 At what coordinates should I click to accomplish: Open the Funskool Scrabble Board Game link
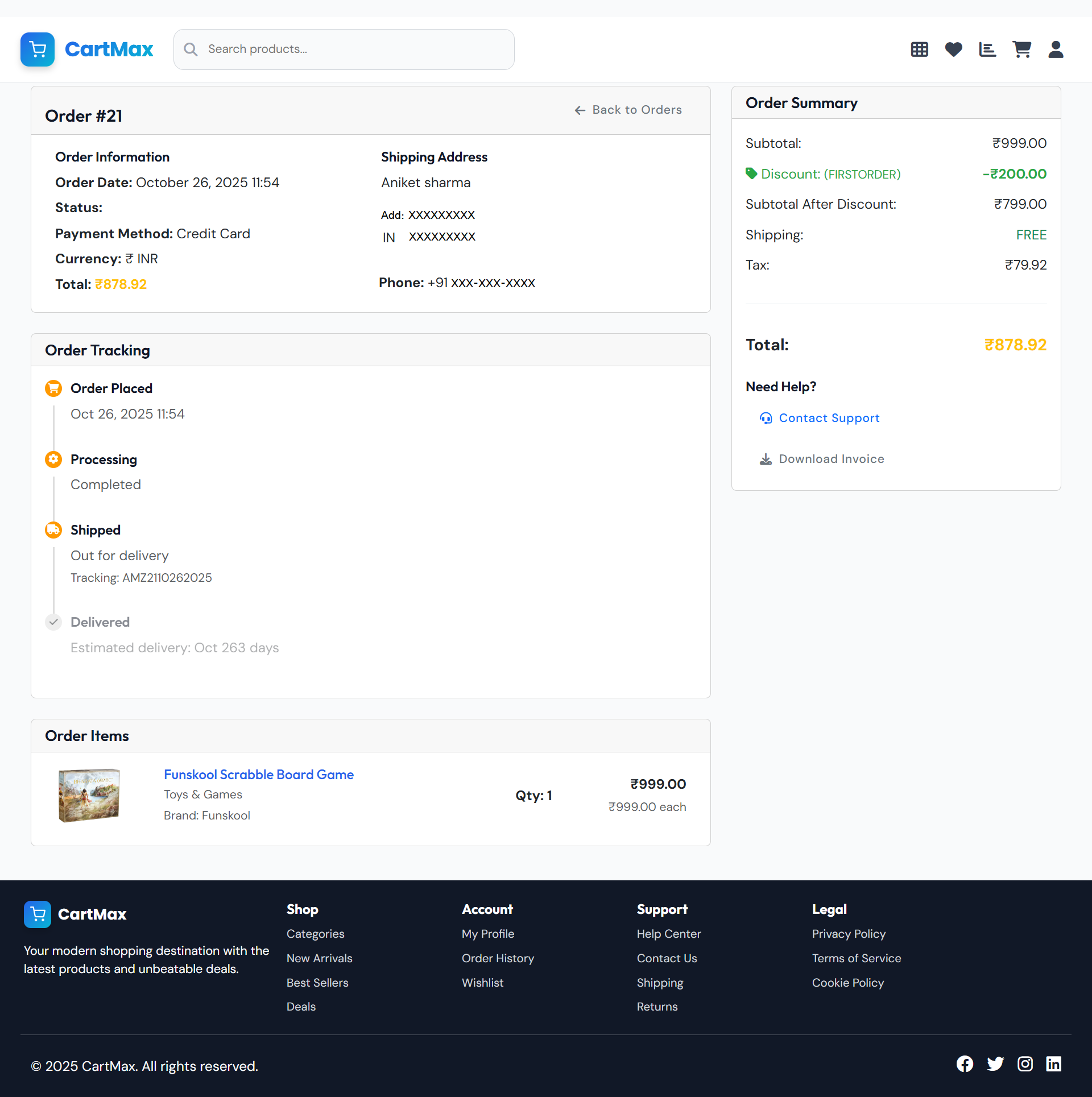pos(259,775)
